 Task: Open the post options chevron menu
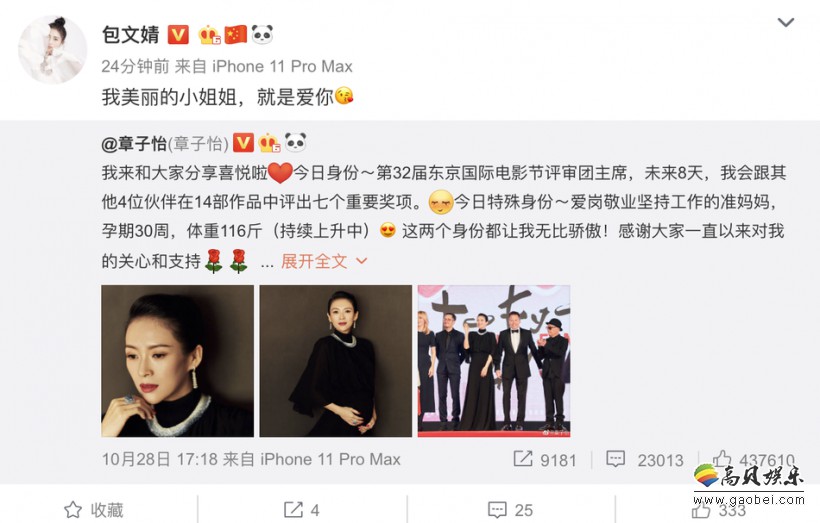[x=785, y=22]
